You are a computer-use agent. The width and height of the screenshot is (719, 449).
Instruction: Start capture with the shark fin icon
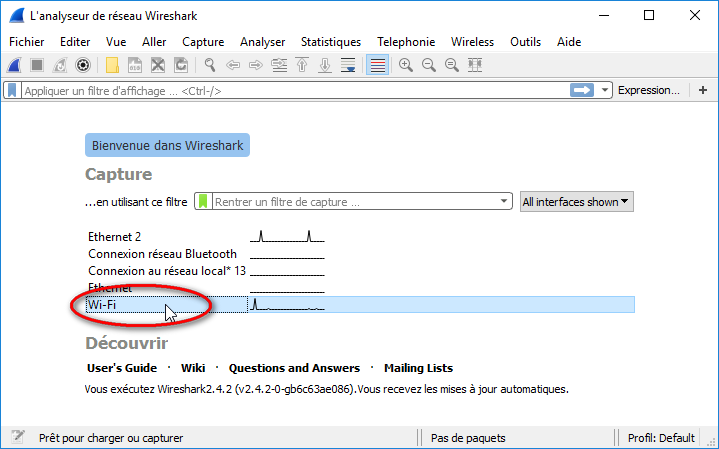point(14,65)
